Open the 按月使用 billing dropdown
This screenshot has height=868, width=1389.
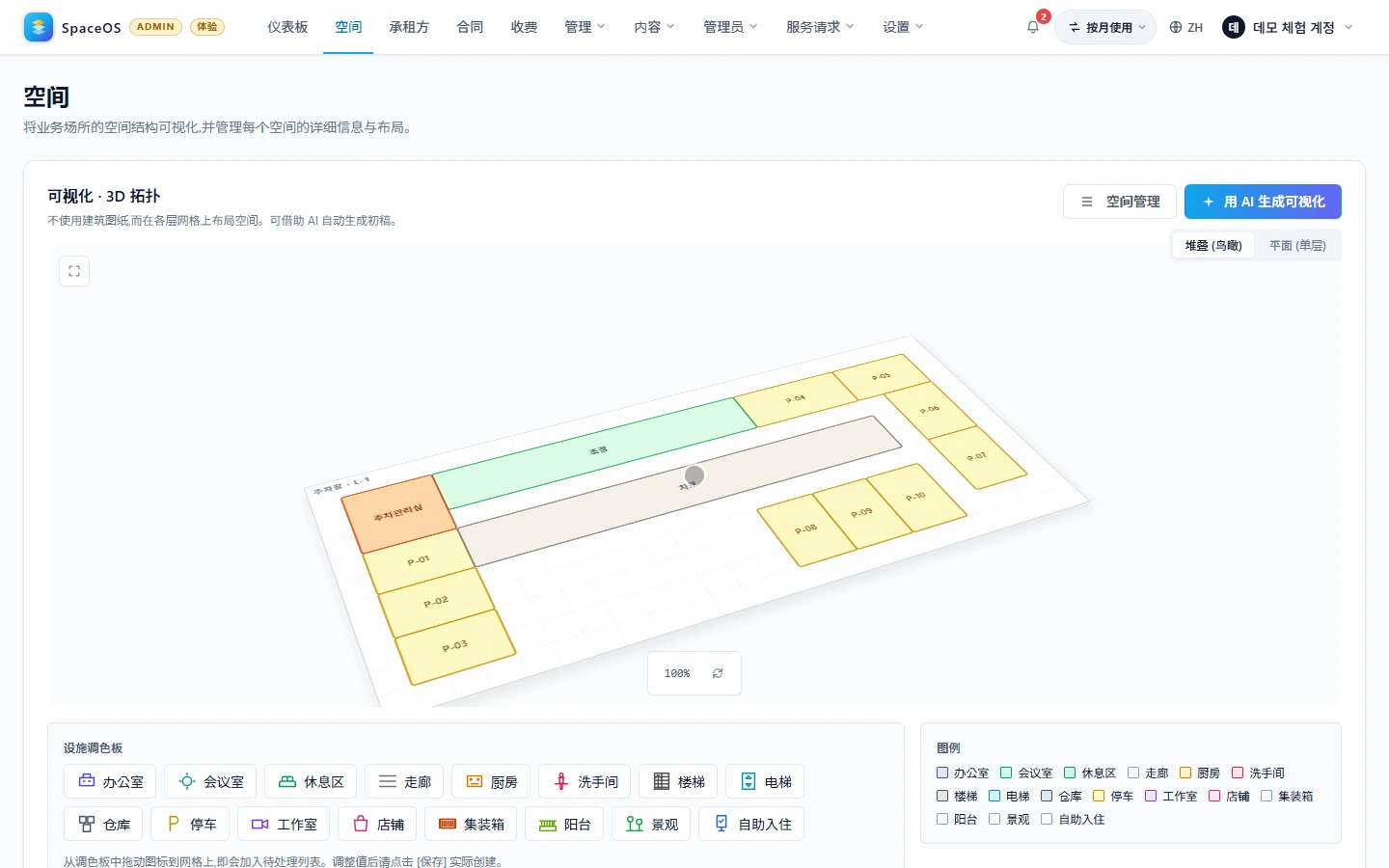(1105, 27)
